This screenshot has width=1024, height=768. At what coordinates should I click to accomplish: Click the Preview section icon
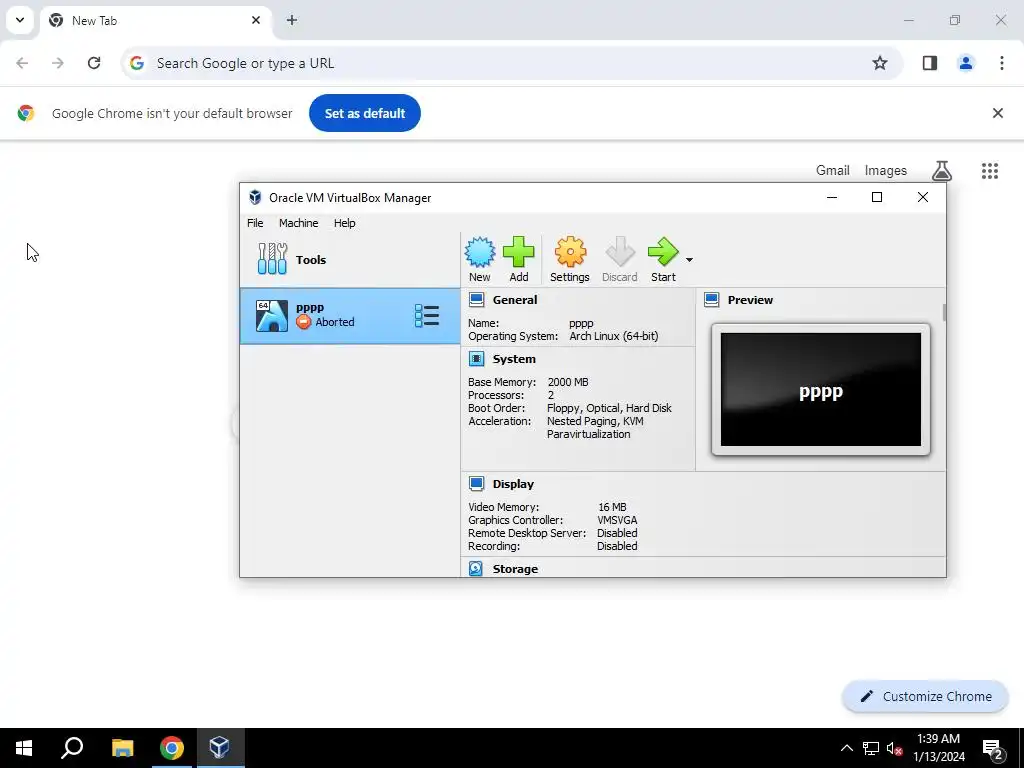pos(712,300)
